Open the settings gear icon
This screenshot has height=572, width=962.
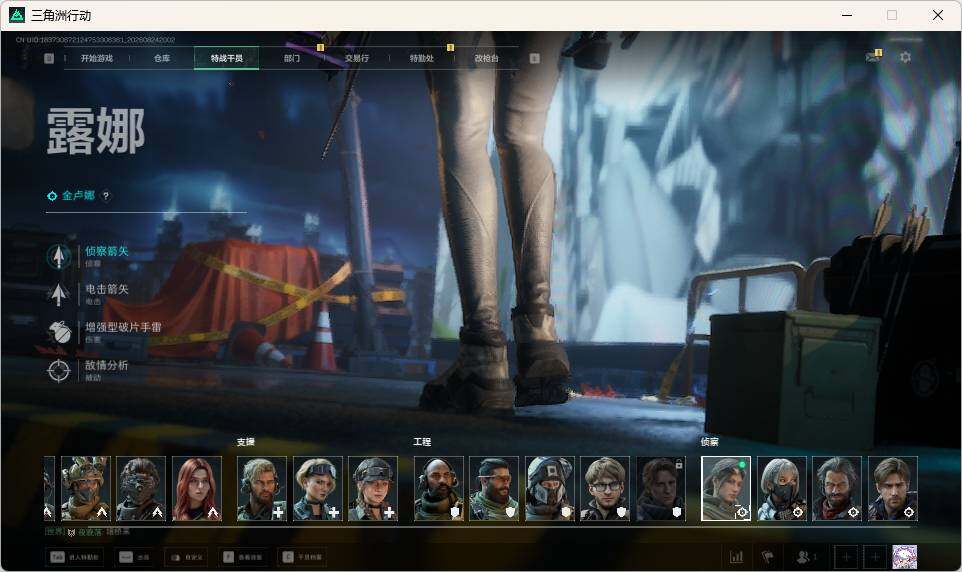(905, 57)
